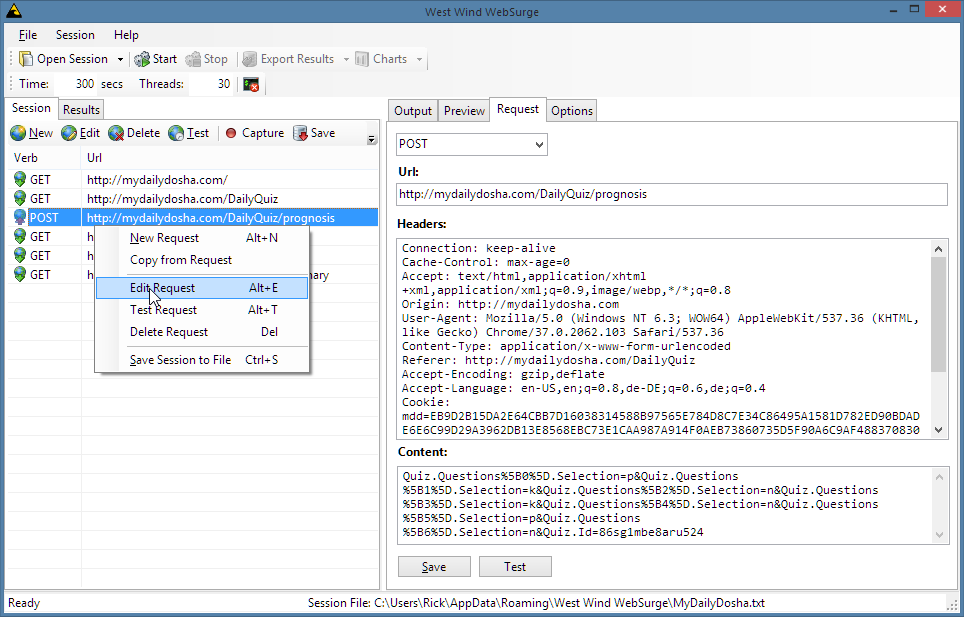Image resolution: width=964 pixels, height=617 pixels.
Task: Click Content scrollbar down arrow
Action: [939, 535]
